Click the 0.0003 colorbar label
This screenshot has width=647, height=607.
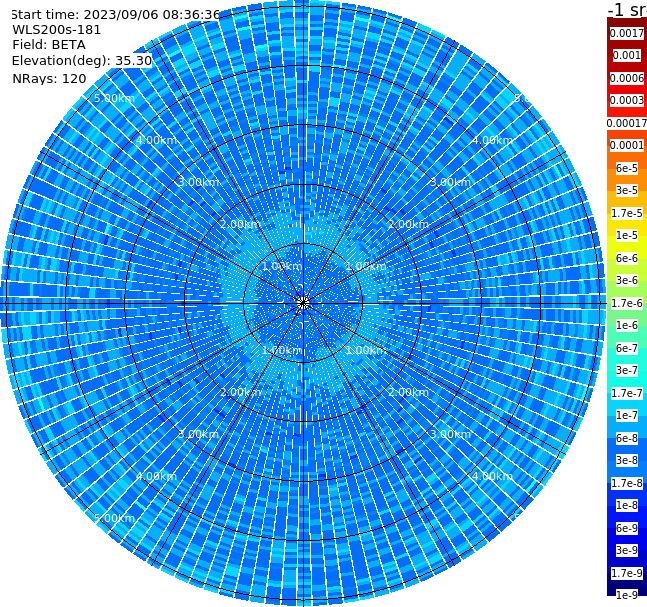coord(627,100)
